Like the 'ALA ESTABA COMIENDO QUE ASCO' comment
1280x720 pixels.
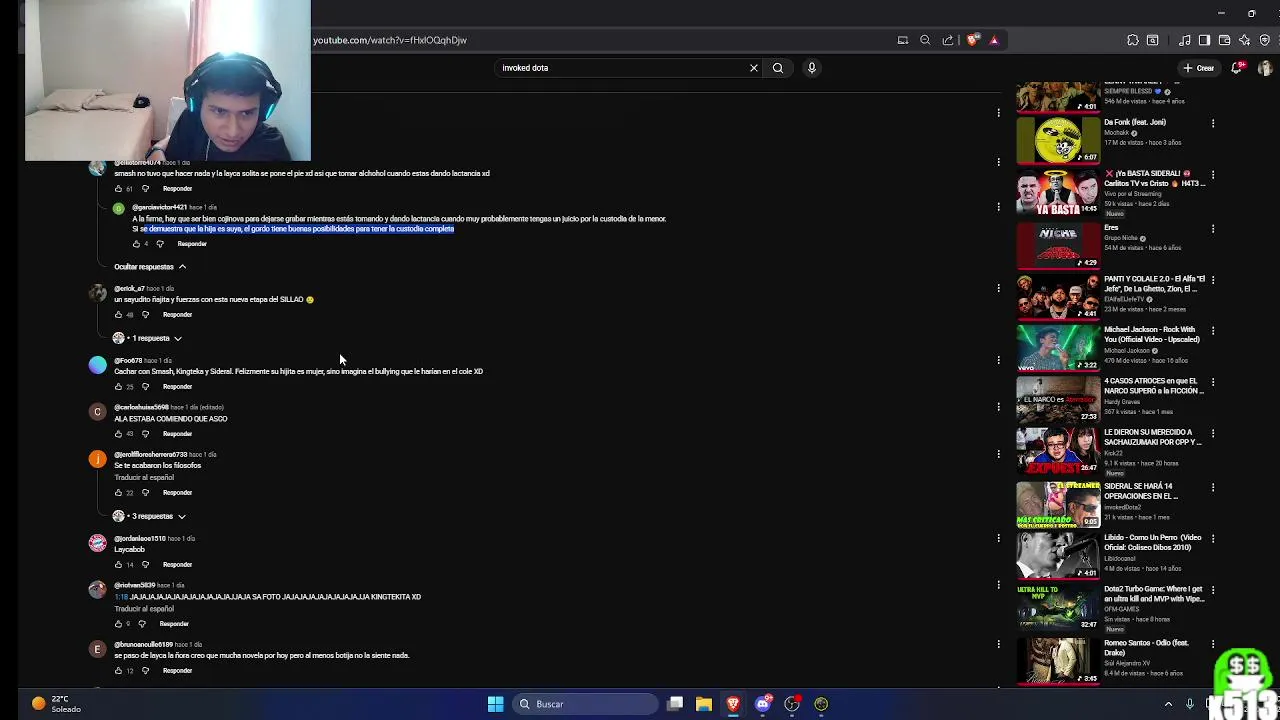pos(118,434)
